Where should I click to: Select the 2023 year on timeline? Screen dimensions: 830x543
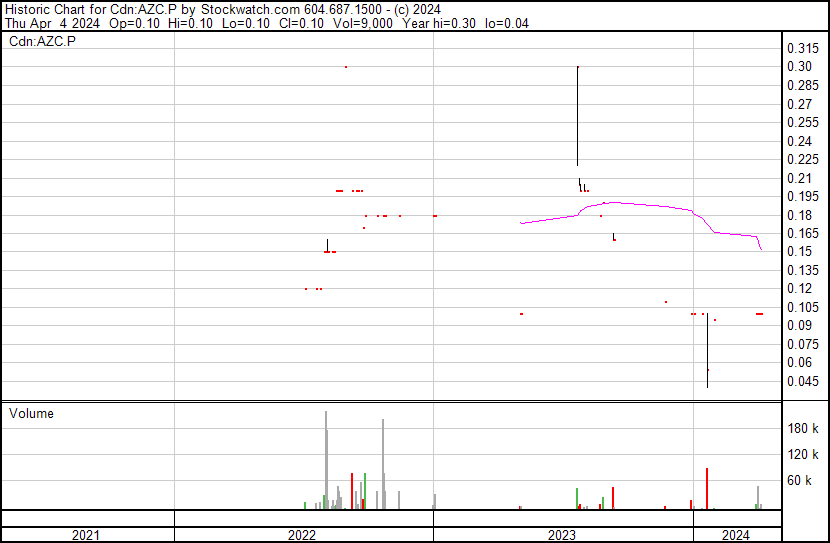562,535
